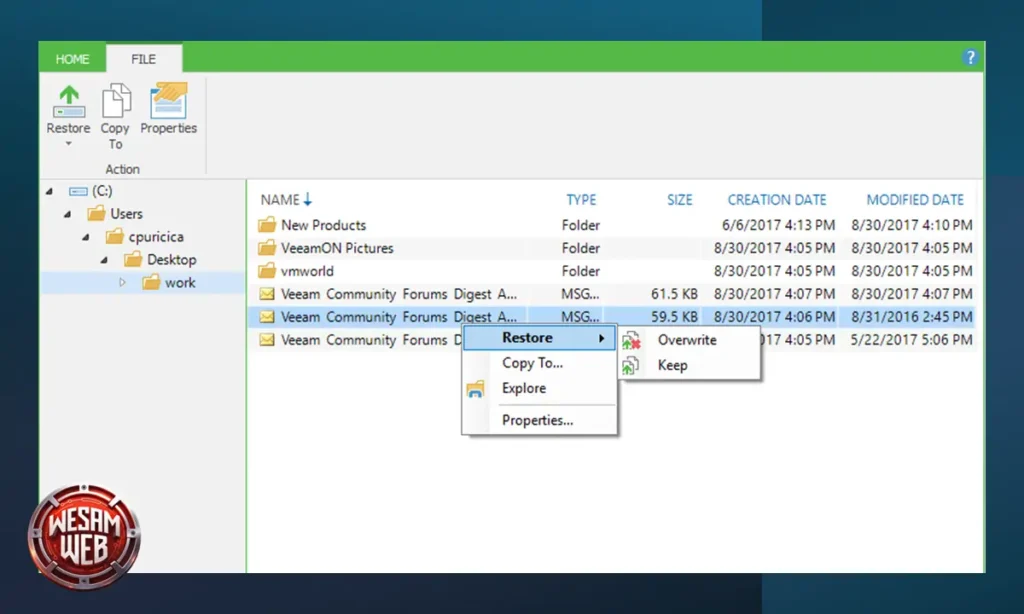Open Properties via the ribbon icon
The image size is (1024, 614).
(168, 101)
